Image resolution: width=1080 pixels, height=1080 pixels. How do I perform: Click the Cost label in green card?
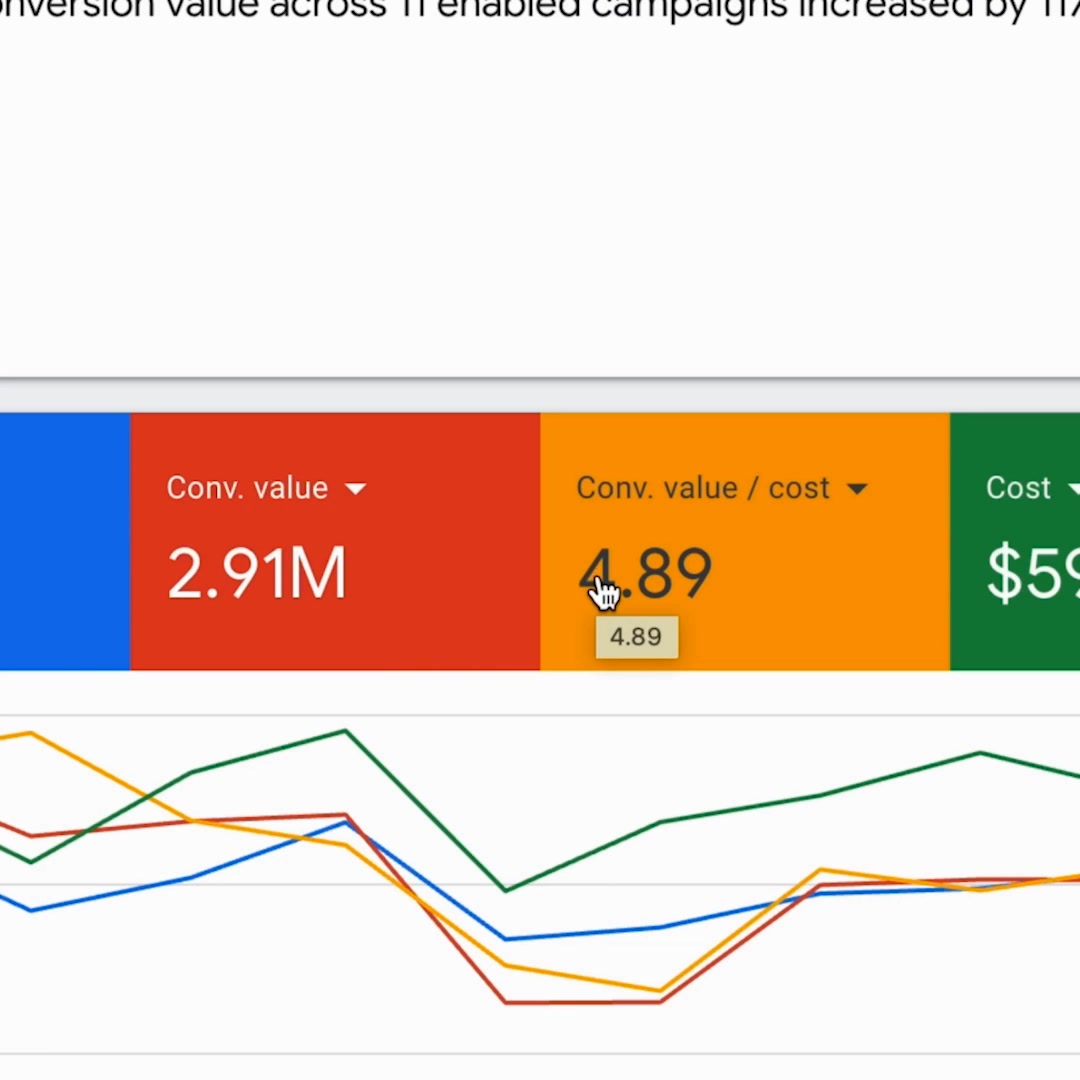click(x=1018, y=488)
